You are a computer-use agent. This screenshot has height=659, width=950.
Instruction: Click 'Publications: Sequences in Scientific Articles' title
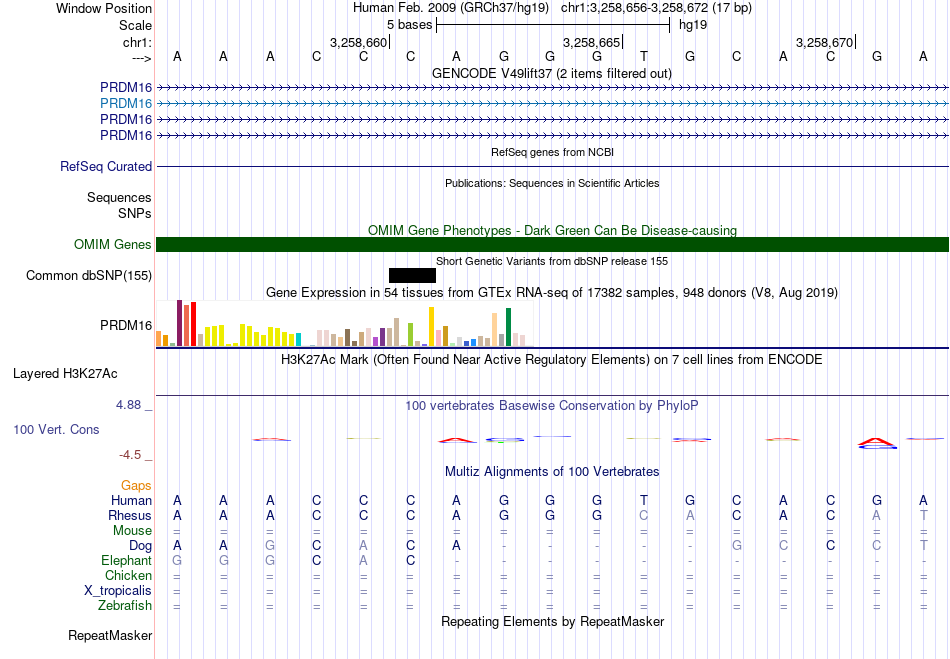552,184
